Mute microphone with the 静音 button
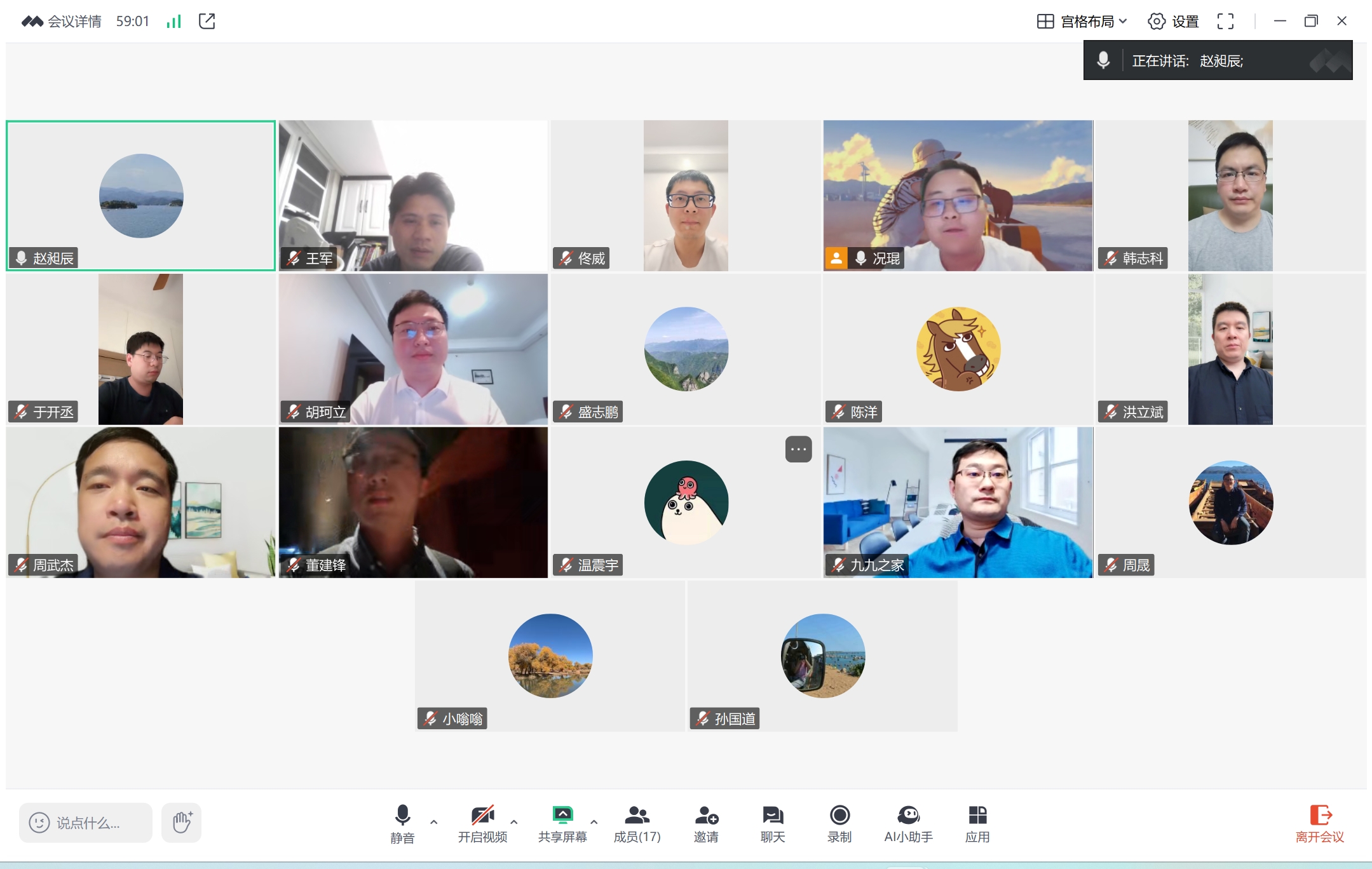1372x869 pixels. coord(402,823)
